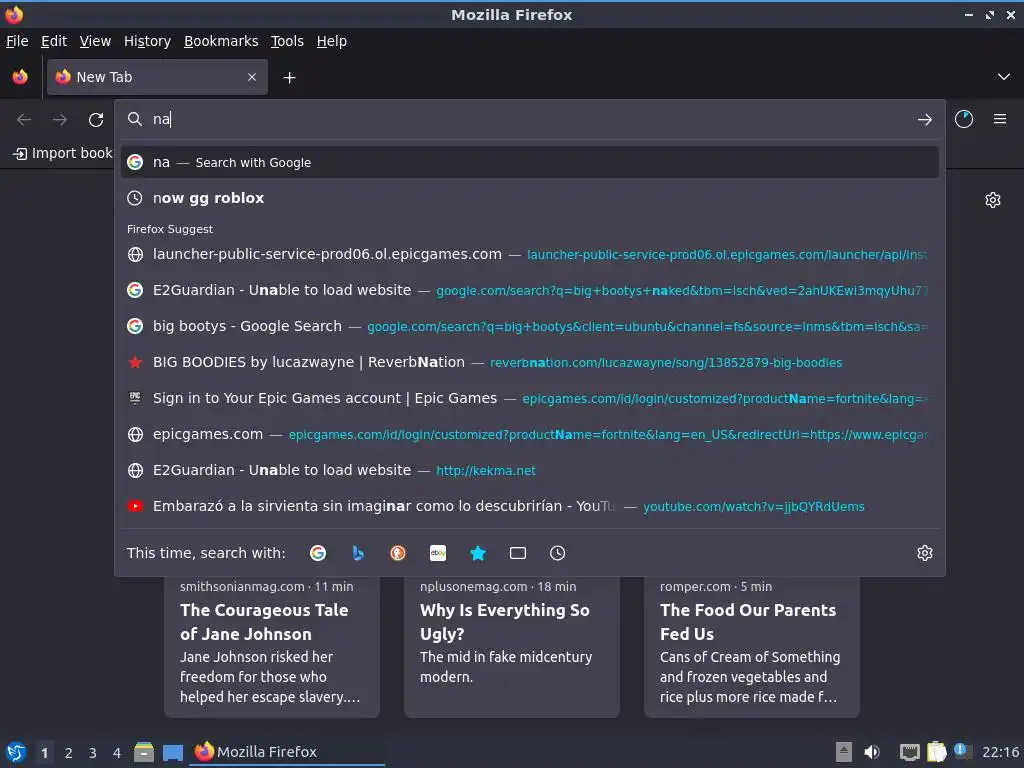
Task: Open Firefox View pinned tab icon
Action: click(20, 77)
